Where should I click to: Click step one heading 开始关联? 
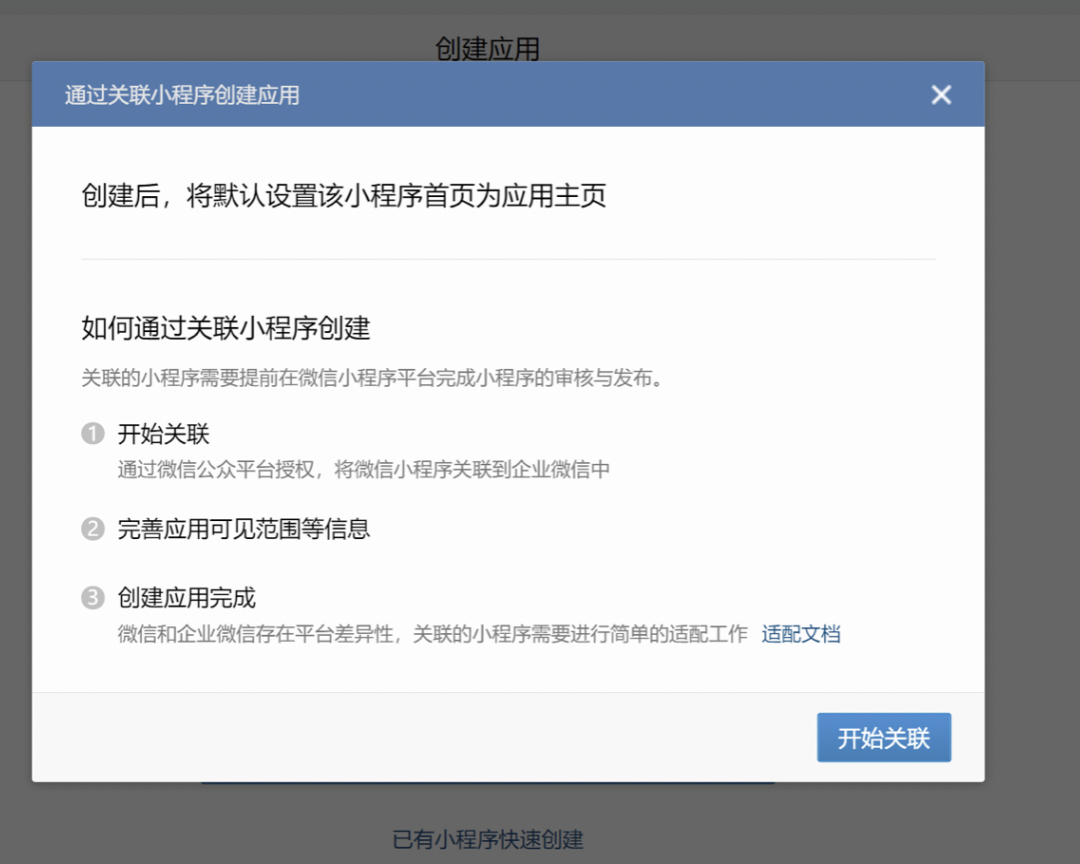pyautogui.click(x=163, y=433)
